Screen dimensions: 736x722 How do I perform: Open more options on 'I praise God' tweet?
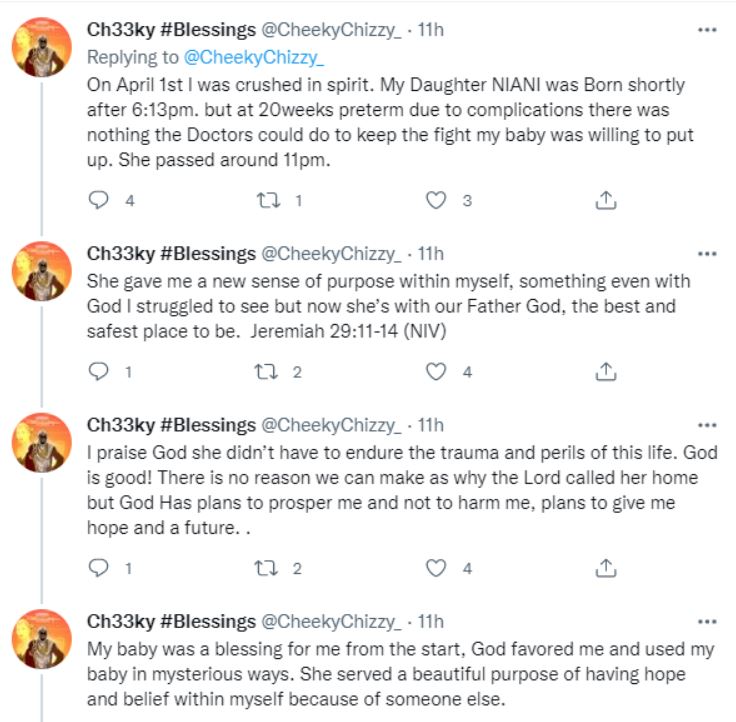click(707, 424)
